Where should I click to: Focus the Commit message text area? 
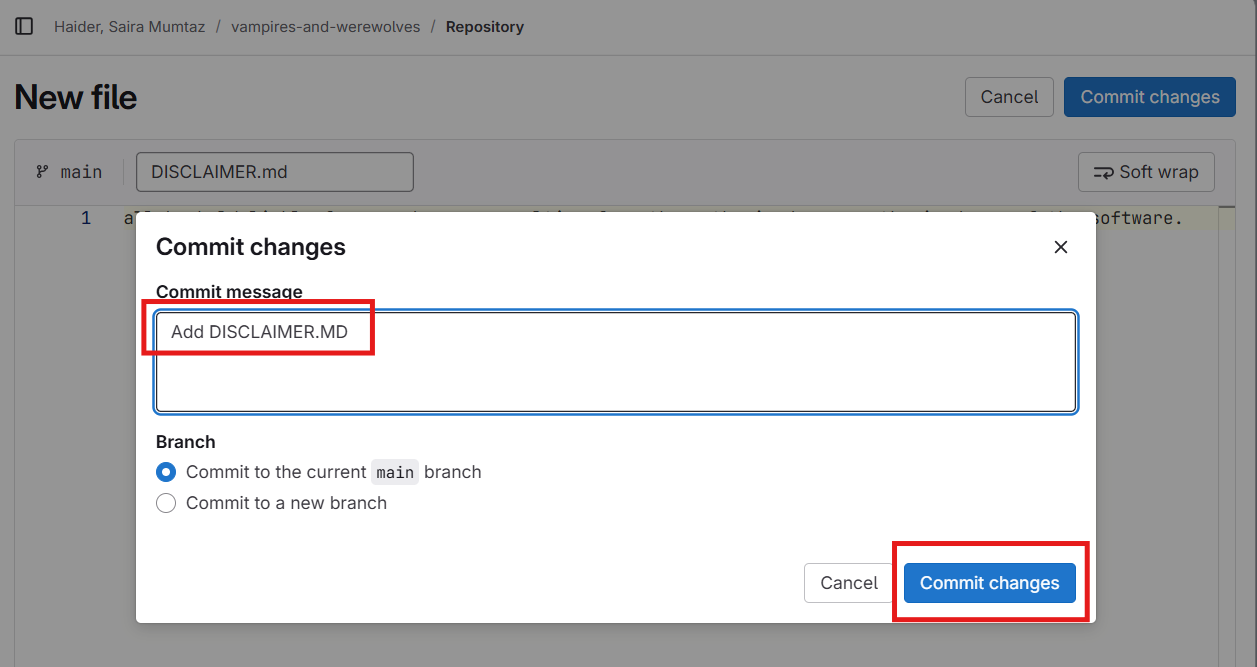[616, 362]
